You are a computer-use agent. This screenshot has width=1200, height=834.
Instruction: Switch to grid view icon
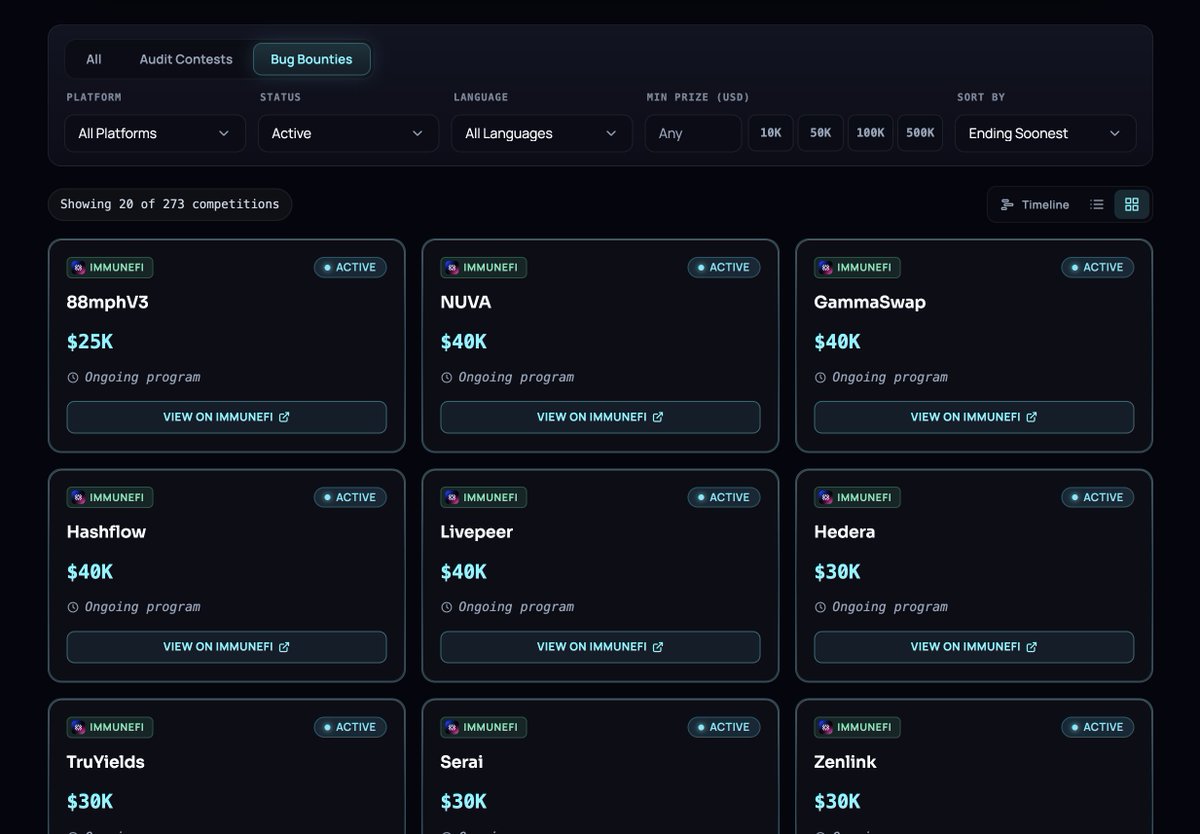click(x=1132, y=204)
